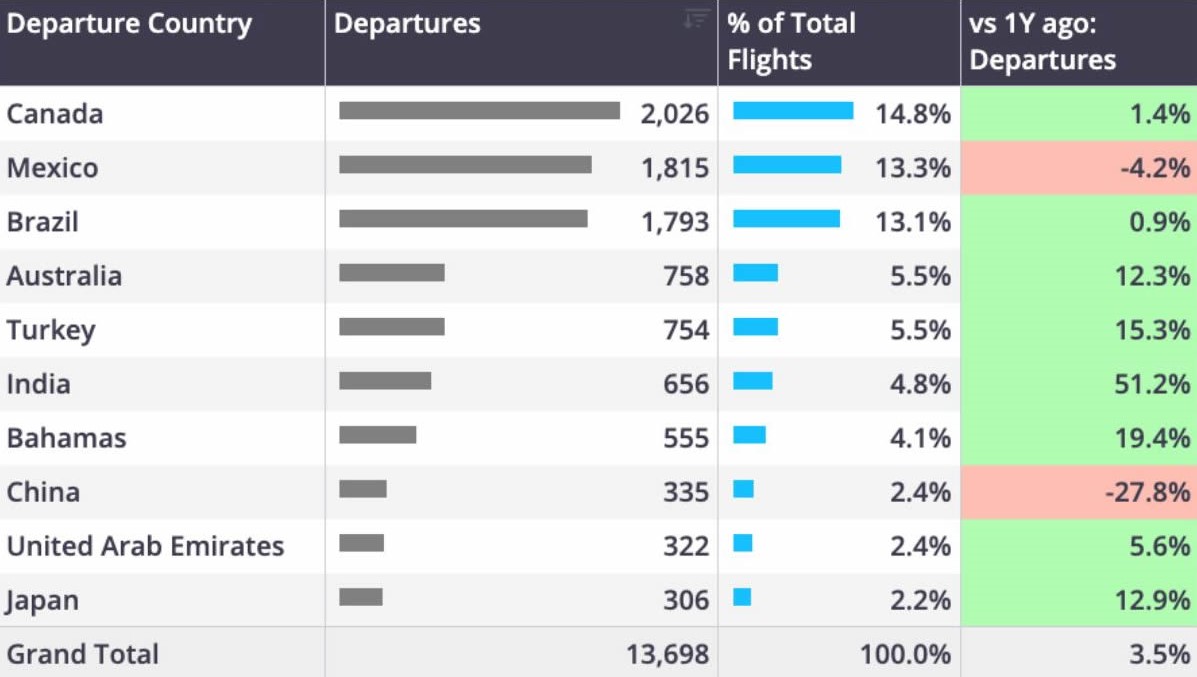
Task: Click the 13,698 grand total value
Action: point(667,654)
